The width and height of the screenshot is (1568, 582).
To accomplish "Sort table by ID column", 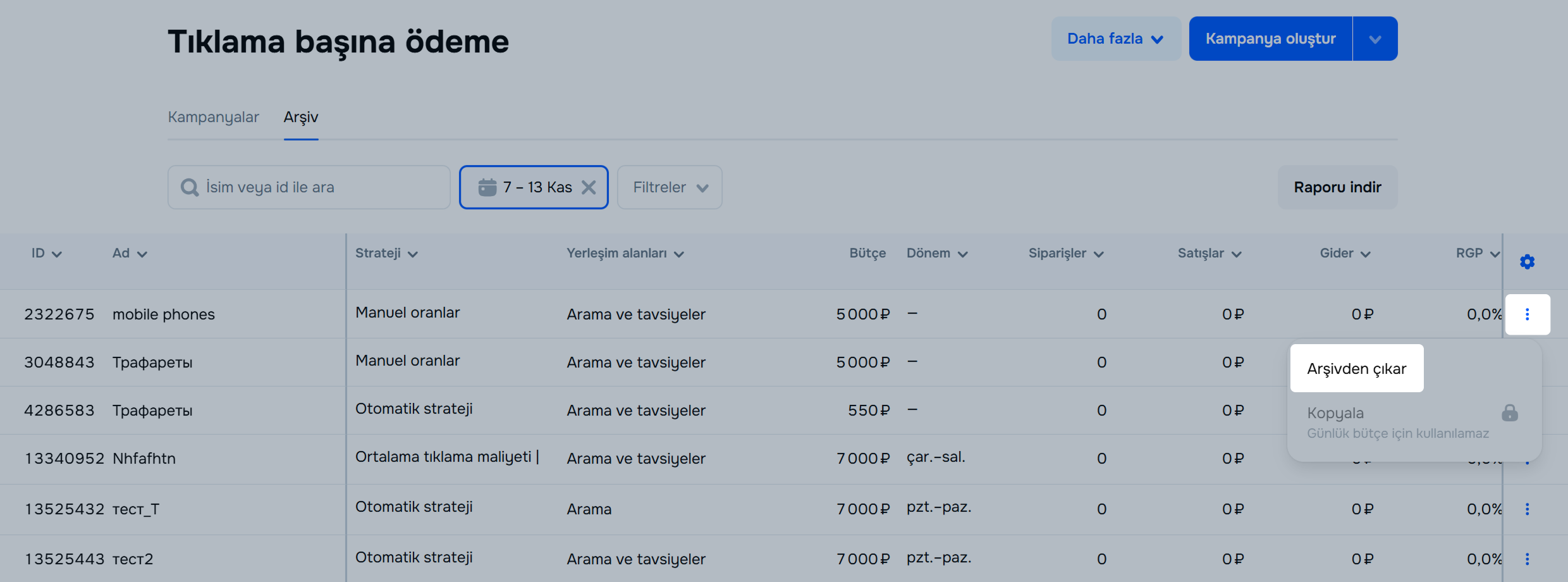I will (46, 254).
